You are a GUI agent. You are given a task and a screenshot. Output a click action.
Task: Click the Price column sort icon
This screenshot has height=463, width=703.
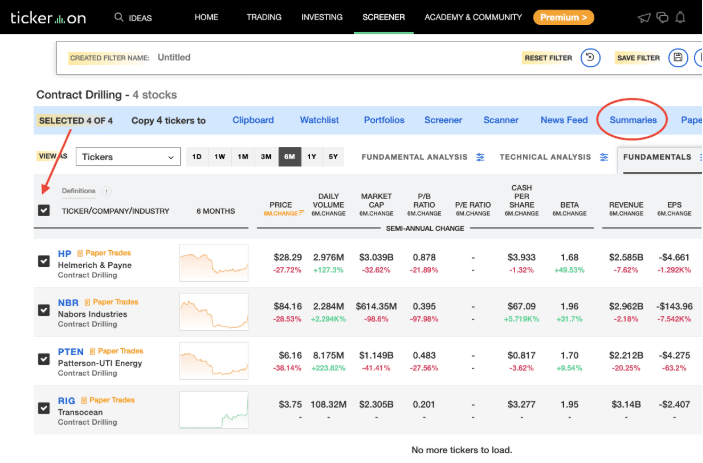(x=301, y=213)
